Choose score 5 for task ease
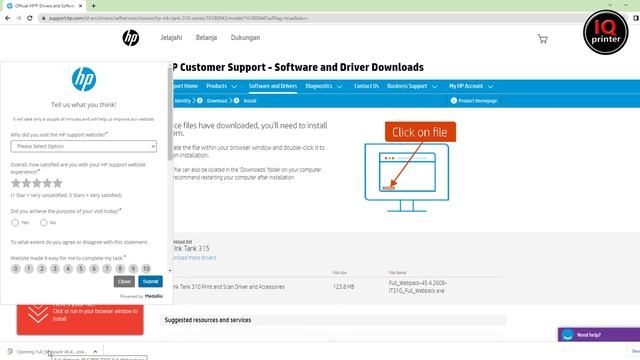 click(81, 269)
